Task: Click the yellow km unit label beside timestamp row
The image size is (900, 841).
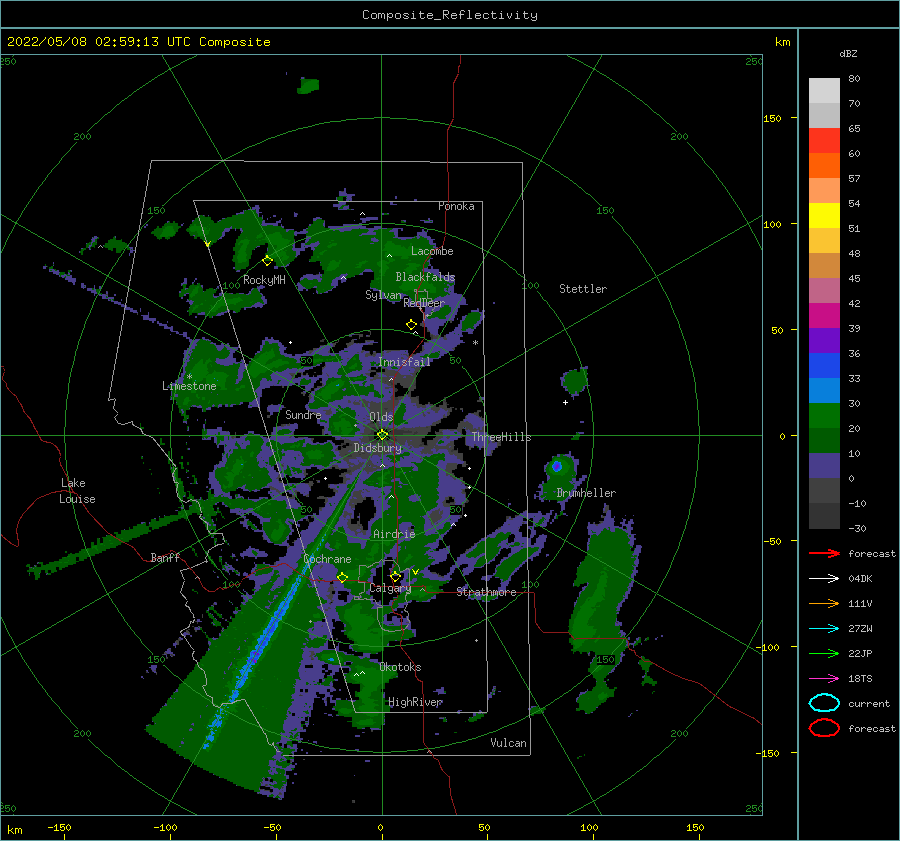Action: coord(782,42)
